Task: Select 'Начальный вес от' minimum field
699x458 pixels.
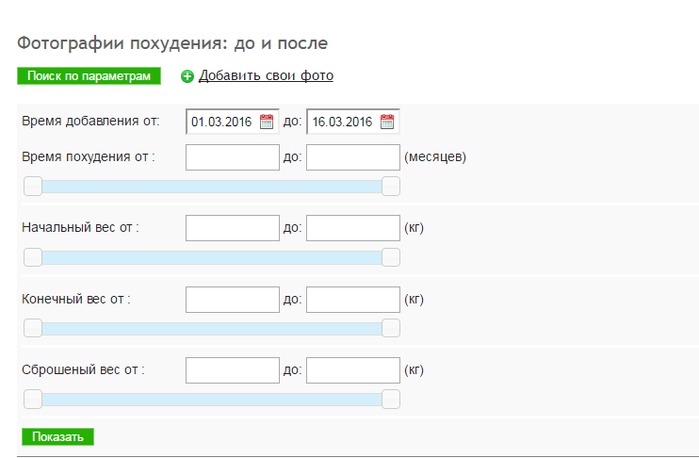Action: [232, 228]
